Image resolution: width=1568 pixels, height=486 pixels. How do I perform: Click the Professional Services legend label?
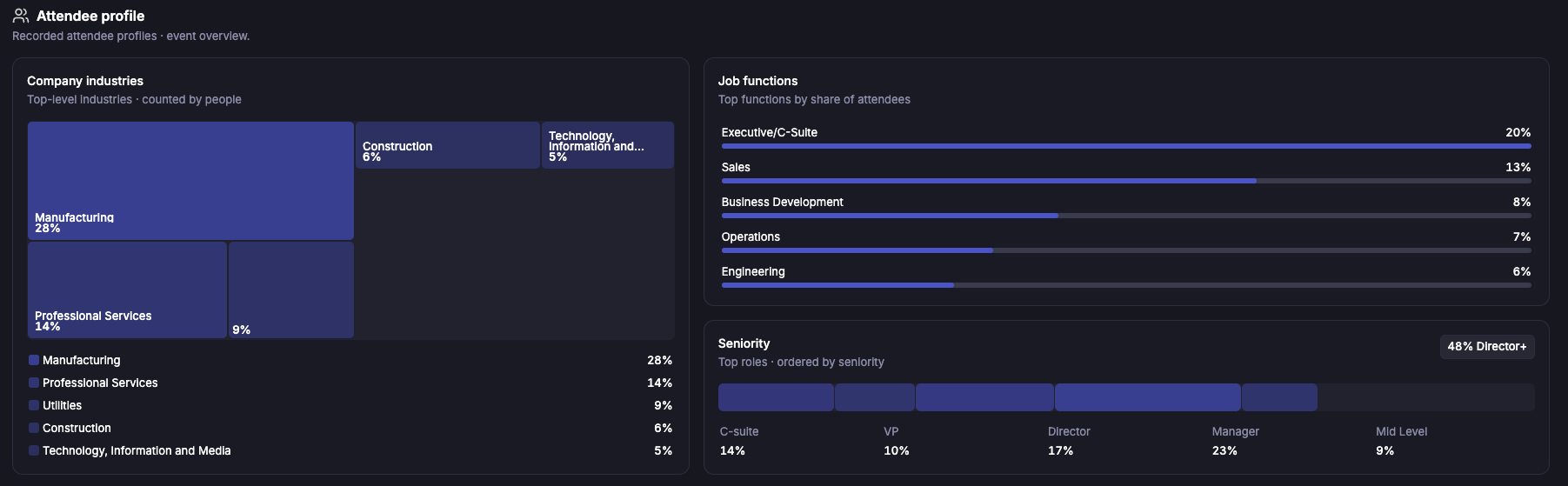coord(100,383)
